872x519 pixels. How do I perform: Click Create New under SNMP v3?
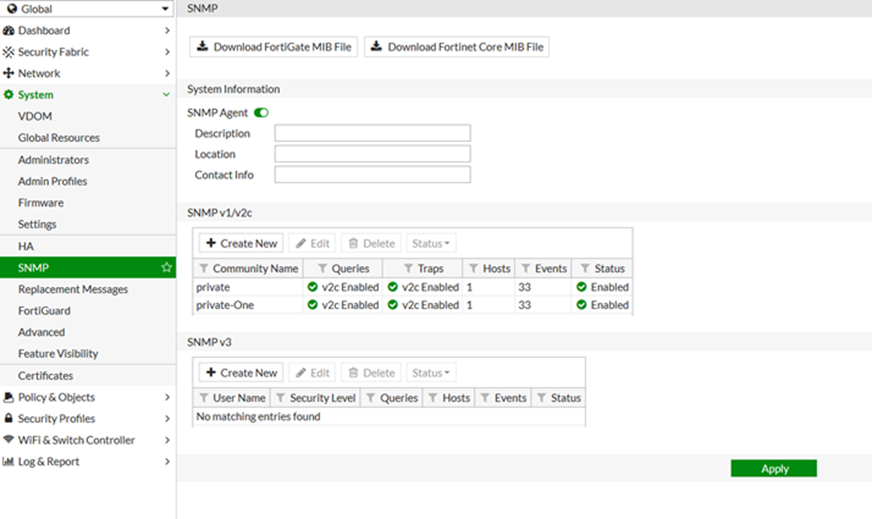point(240,373)
